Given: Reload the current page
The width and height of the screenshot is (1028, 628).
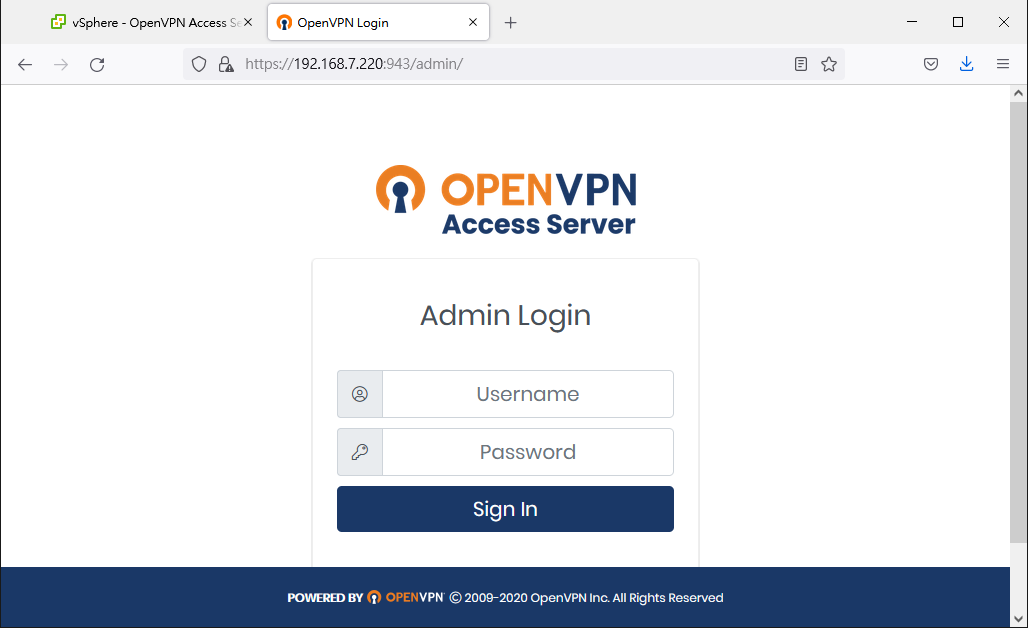Looking at the screenshot, I should tap(97, 64).
